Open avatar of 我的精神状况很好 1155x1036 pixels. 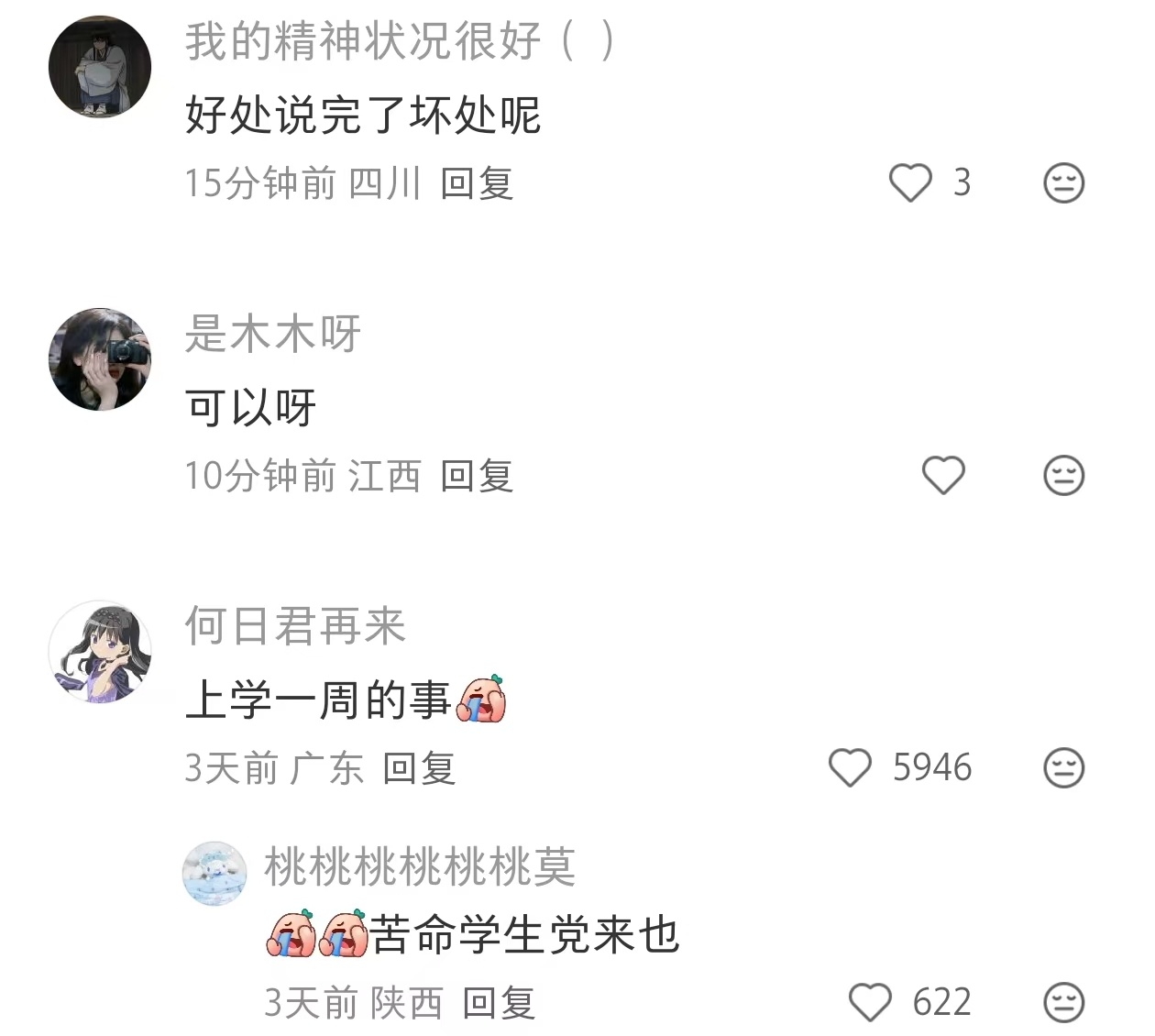[100, 67]
